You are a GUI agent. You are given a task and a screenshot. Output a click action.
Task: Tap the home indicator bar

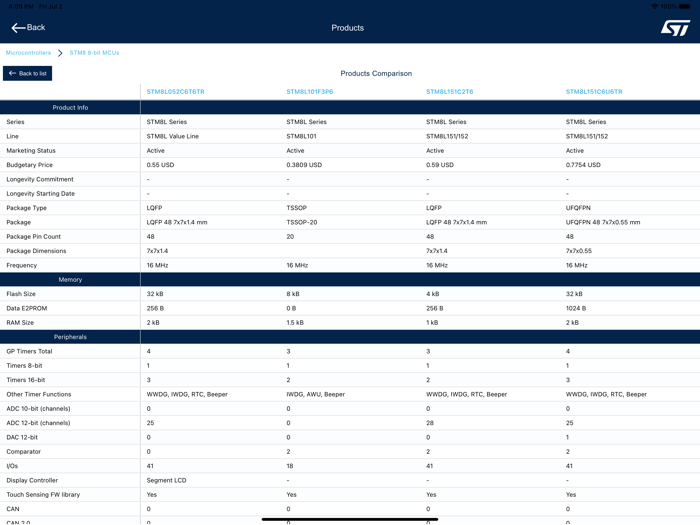(350, 519)
